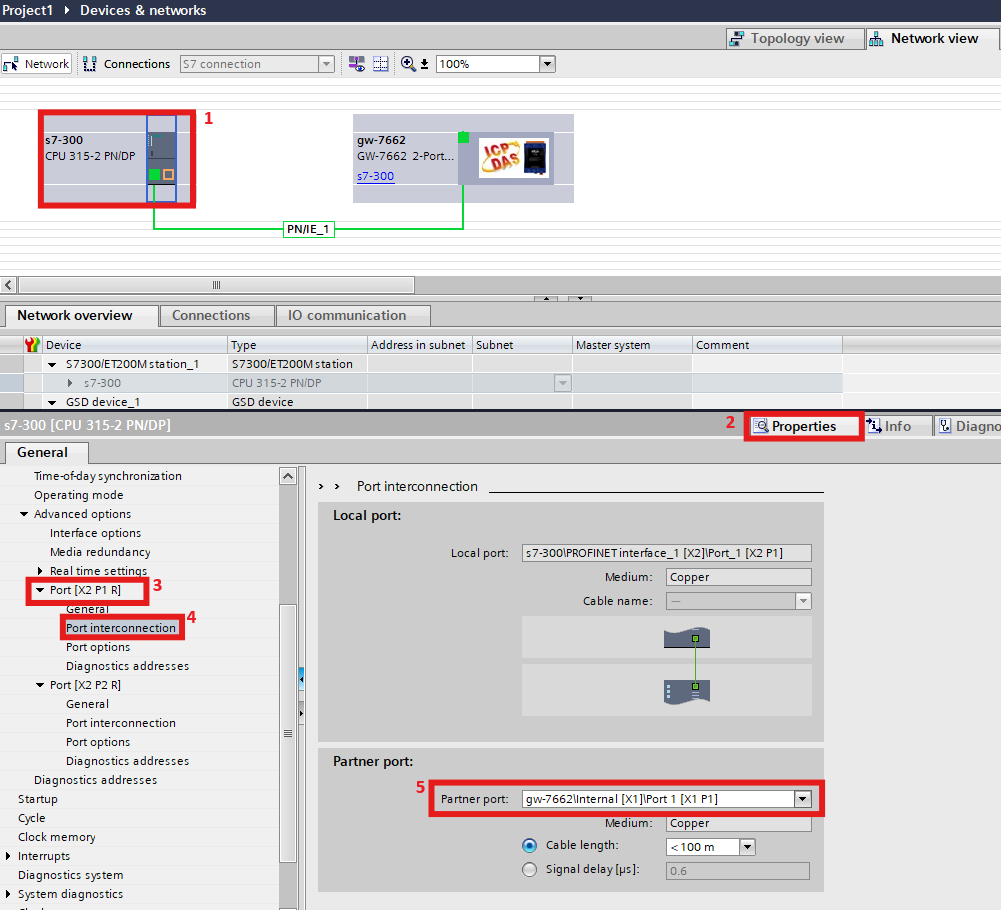Collapse the Port [X2 P1 R] tree node
The width and height of the screenshot is (1001, 910).
pyautogui.click(x=40, y=590)
